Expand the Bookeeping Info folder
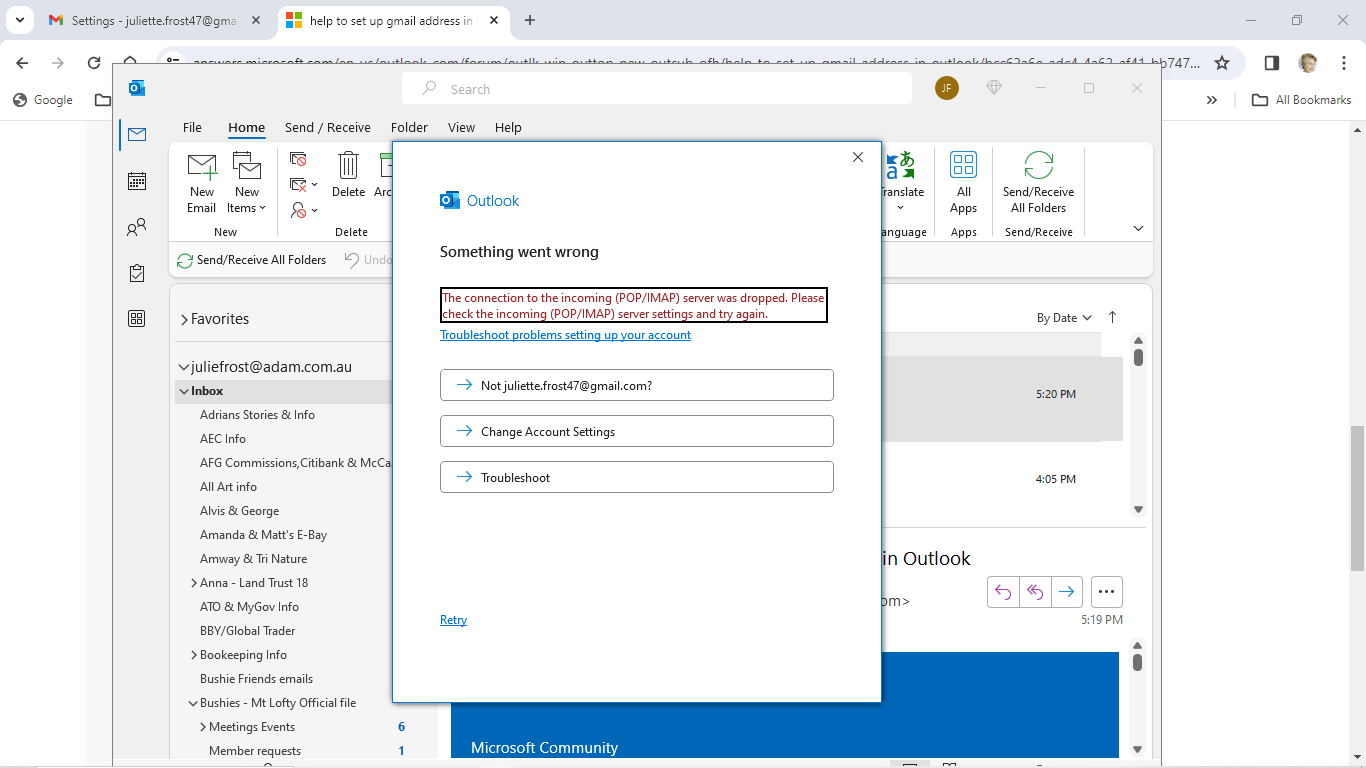 (193, 654)
